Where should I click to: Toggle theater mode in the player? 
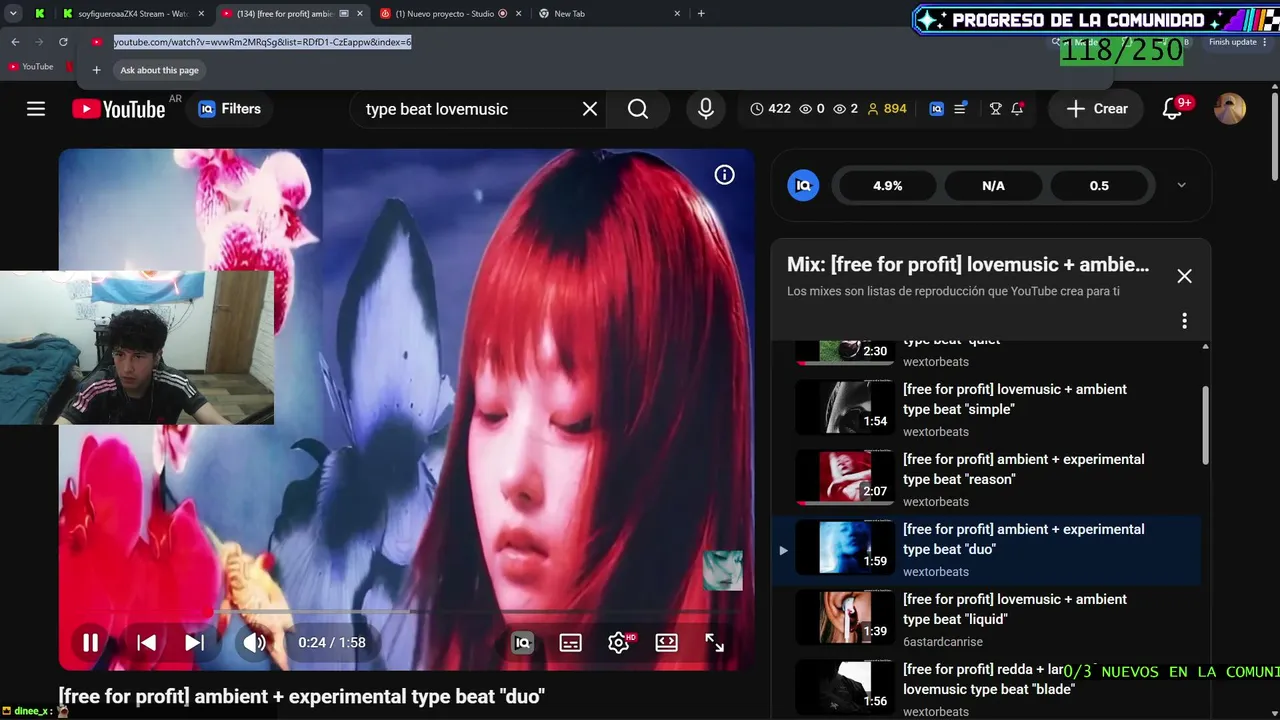666,643
